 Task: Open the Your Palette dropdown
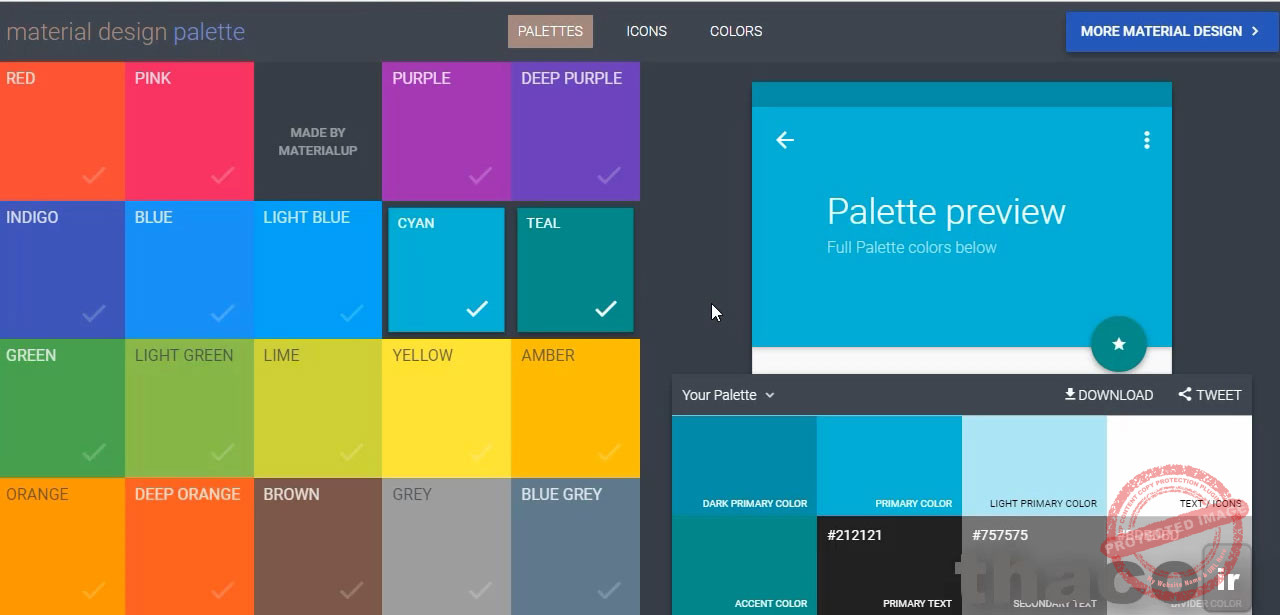click(727, 395)
